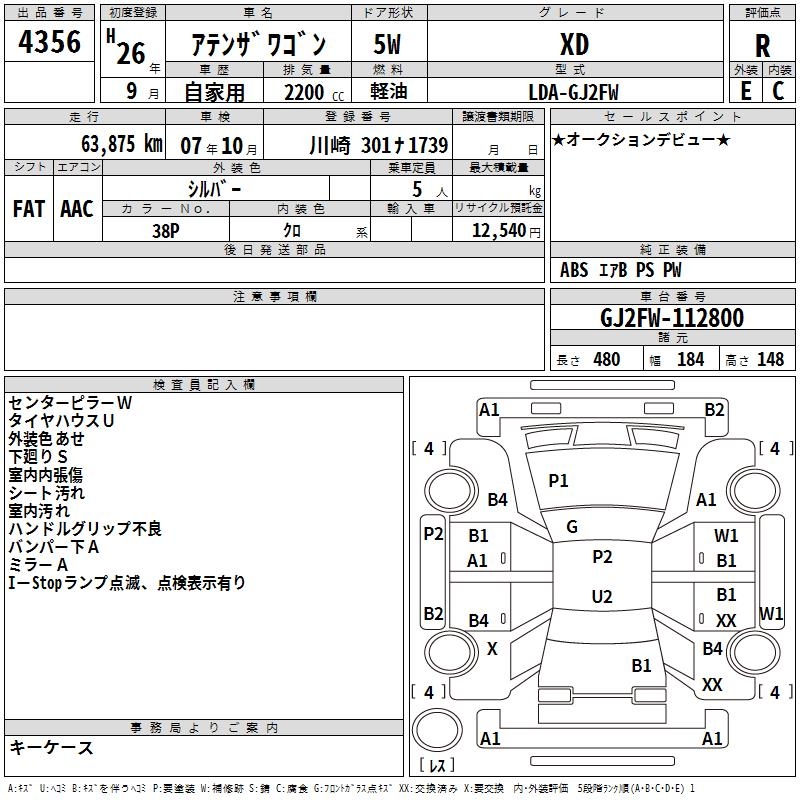Image resolution: width=800 pixels, height=800 pixels.
Task: Click the セールスポイント header
Action: click(672, 116)
